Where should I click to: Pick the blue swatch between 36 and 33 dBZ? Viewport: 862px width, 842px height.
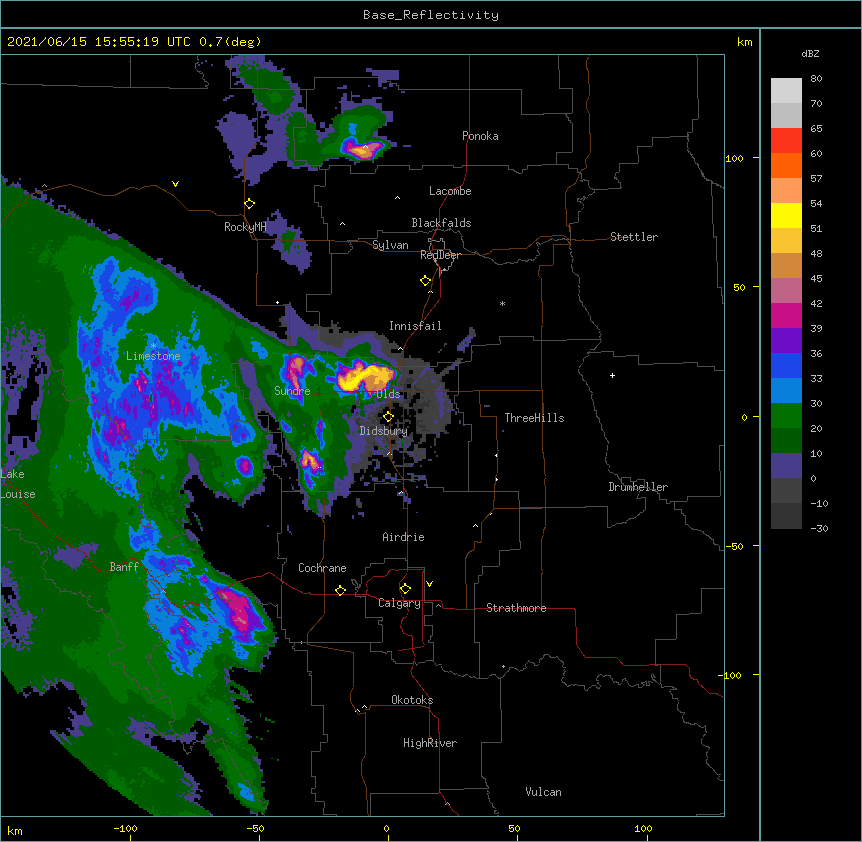[786, 365]
